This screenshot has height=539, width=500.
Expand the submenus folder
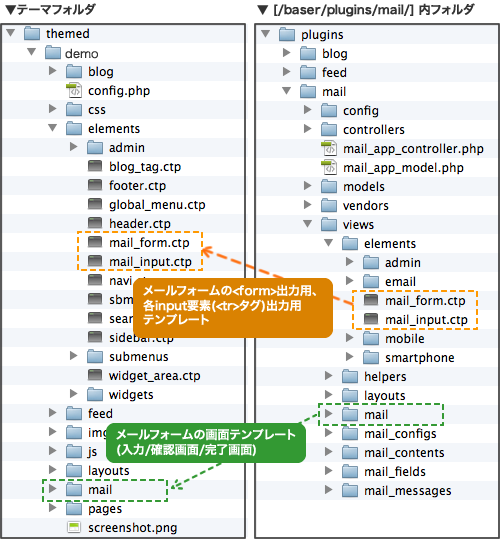[x=73, y=356]
